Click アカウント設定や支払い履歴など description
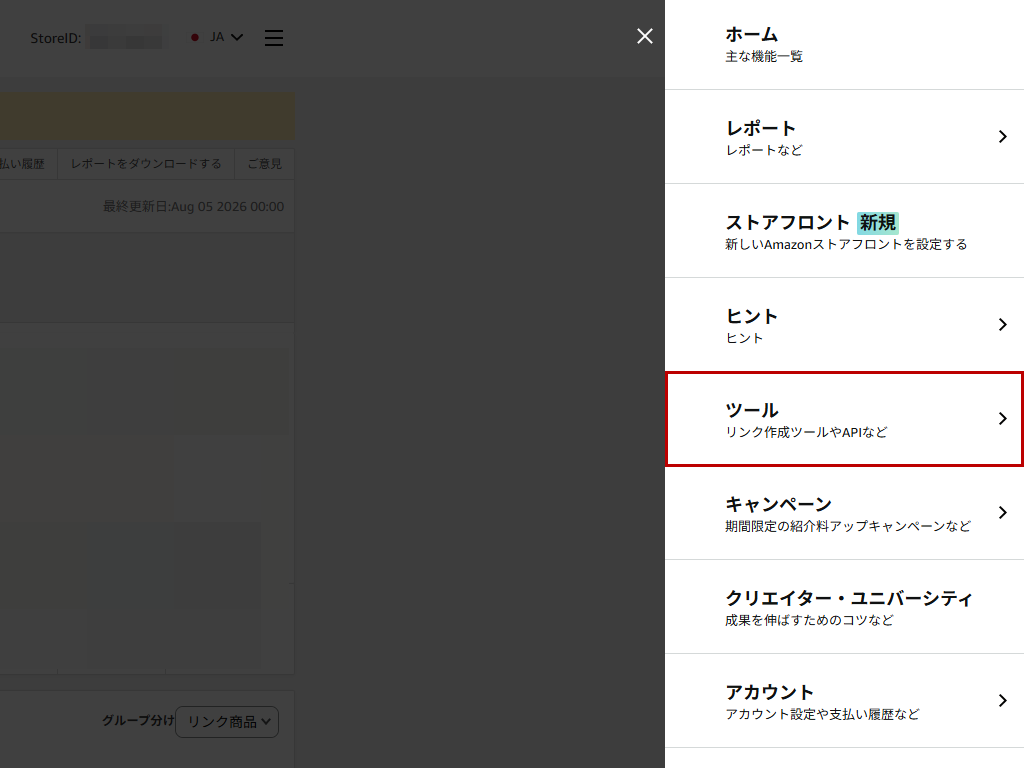This screenshot has width=1024, height=768. point(822,714)
